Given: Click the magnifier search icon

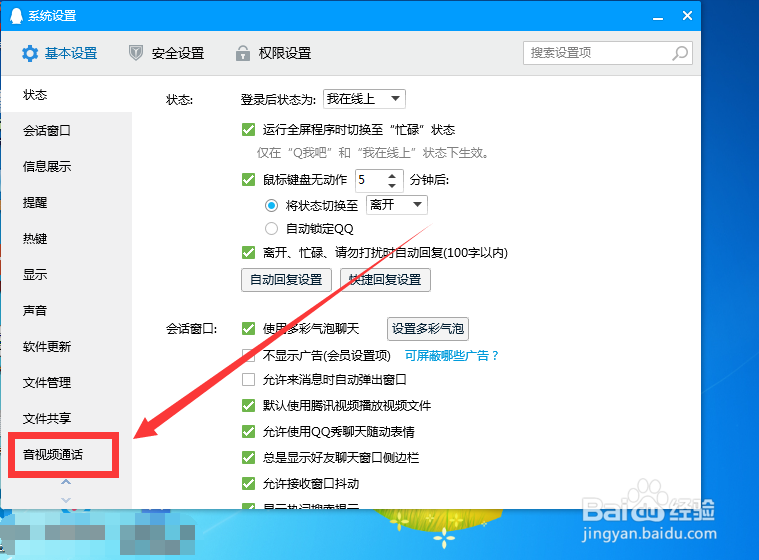Looking at the screenshot, I should 680,53.
